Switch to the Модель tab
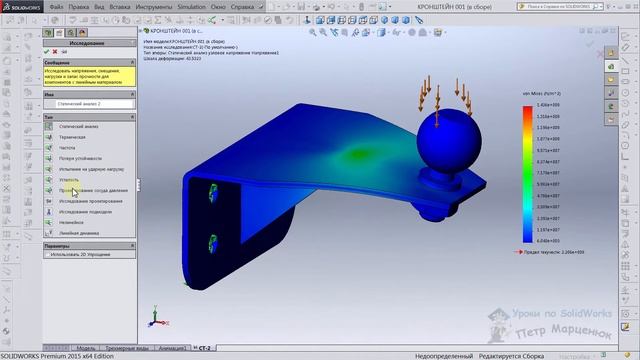 [x=86, y=348]
